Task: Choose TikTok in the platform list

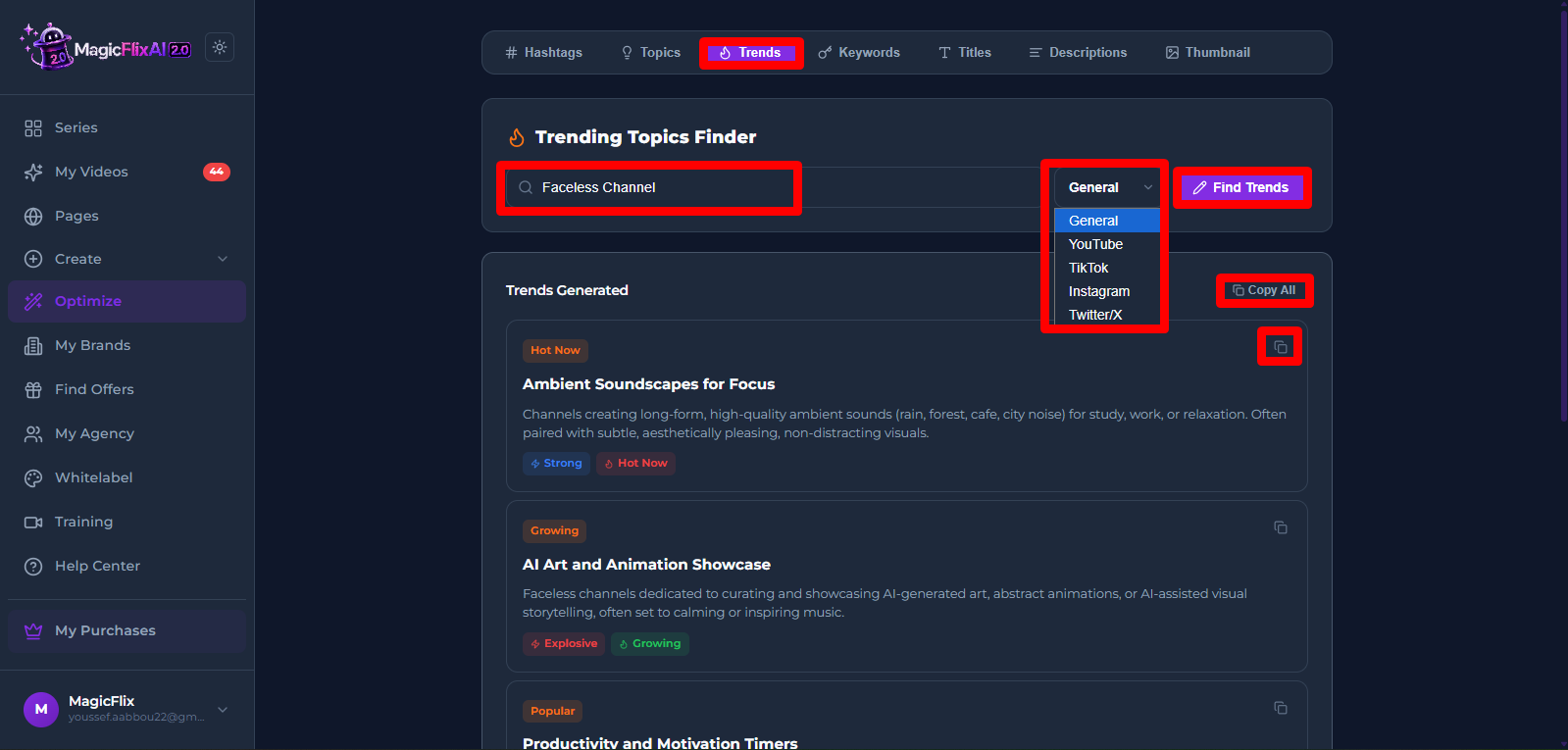Action: pyautogui.click(x=1107, y=268)
